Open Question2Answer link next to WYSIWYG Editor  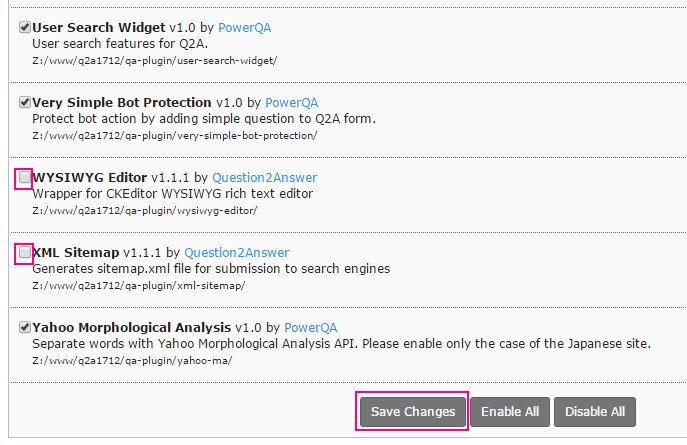point(265,178)
